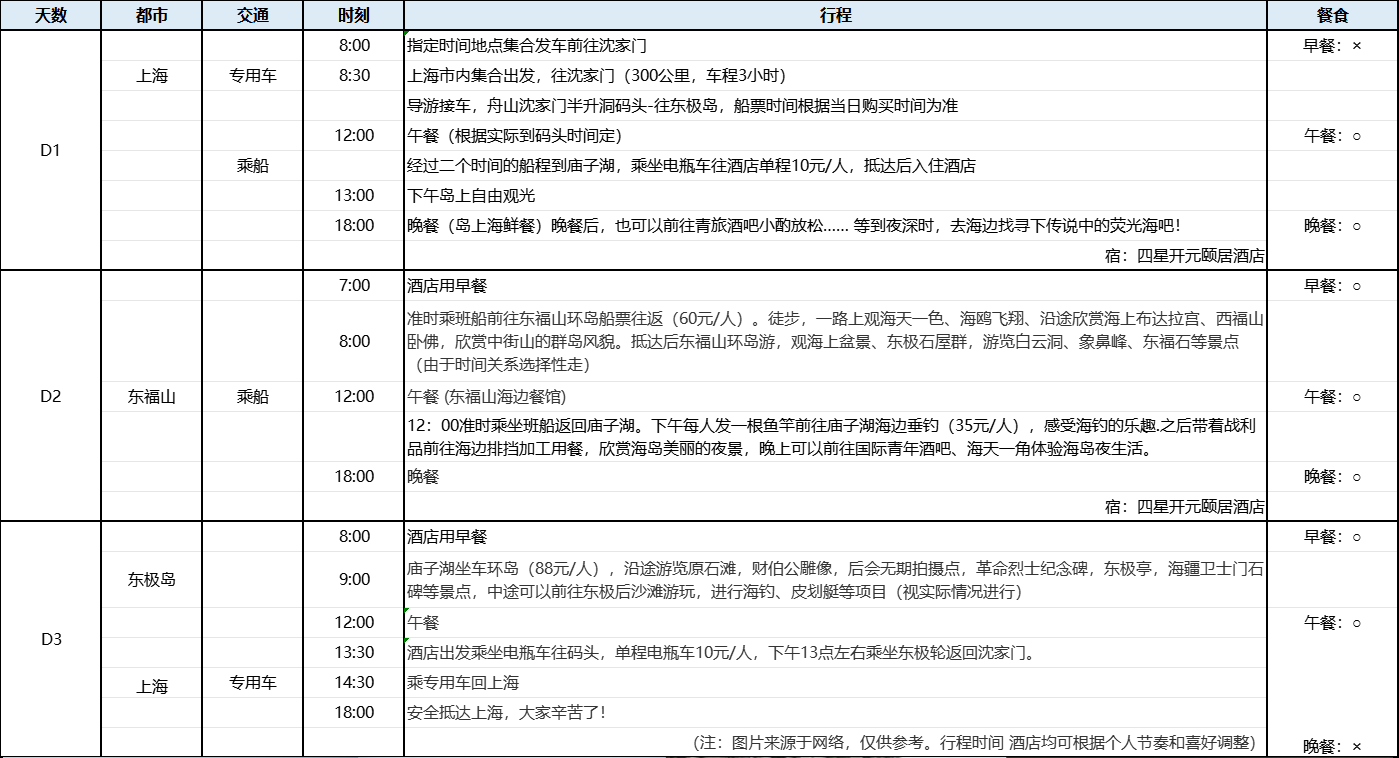Select the 都市 header cell

[152, 16]
